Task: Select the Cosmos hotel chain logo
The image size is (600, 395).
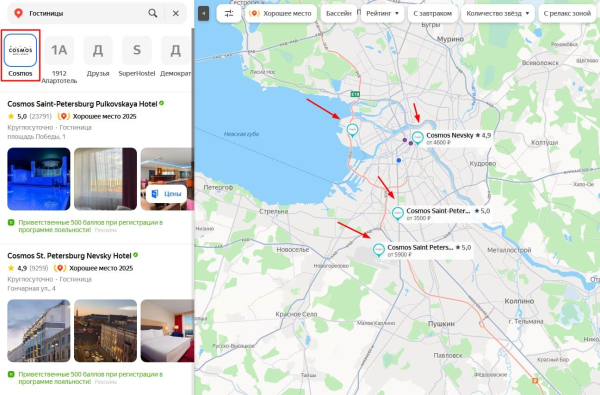Action: [20, 50]
